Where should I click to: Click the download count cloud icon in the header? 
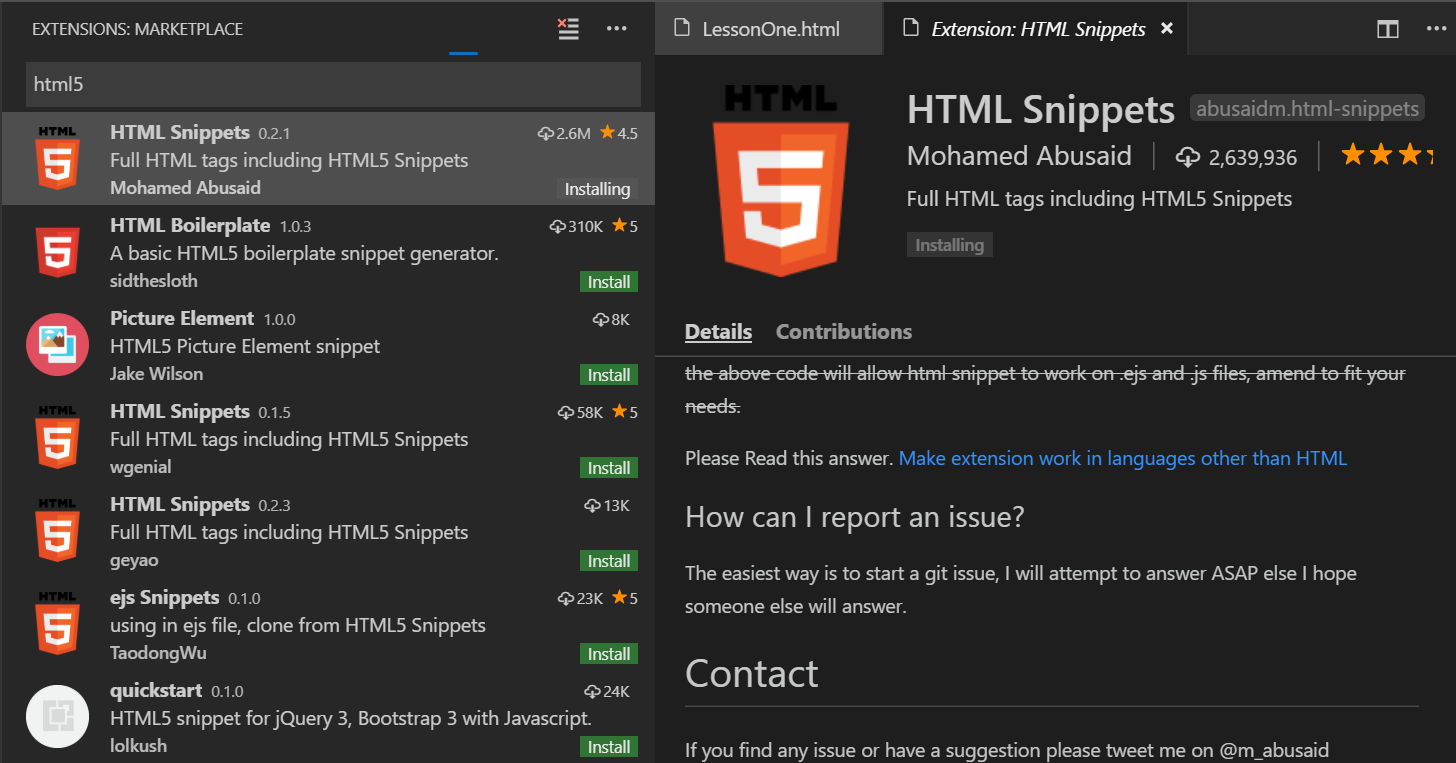point(1187,157)
